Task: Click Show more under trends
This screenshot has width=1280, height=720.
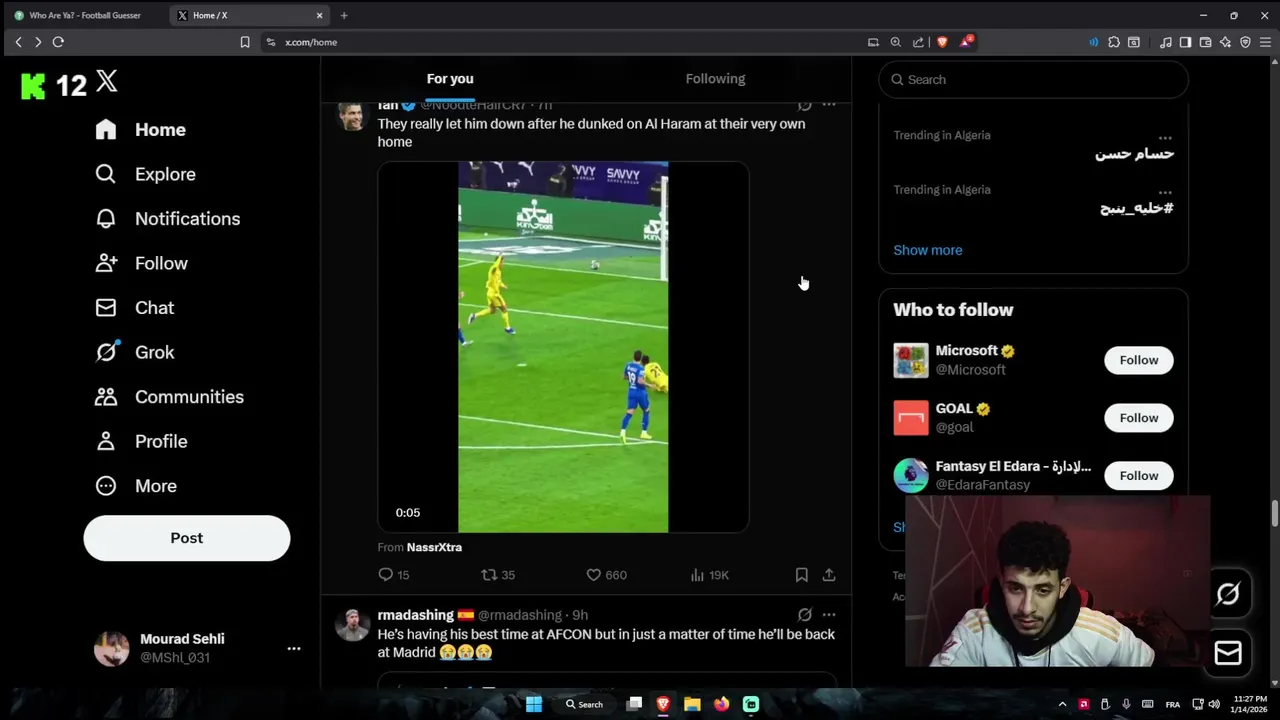Action: 928,250
